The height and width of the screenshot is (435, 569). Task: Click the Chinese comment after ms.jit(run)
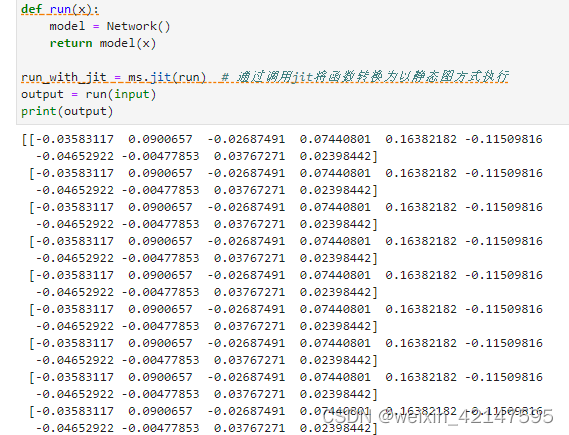tap(365, 77)
